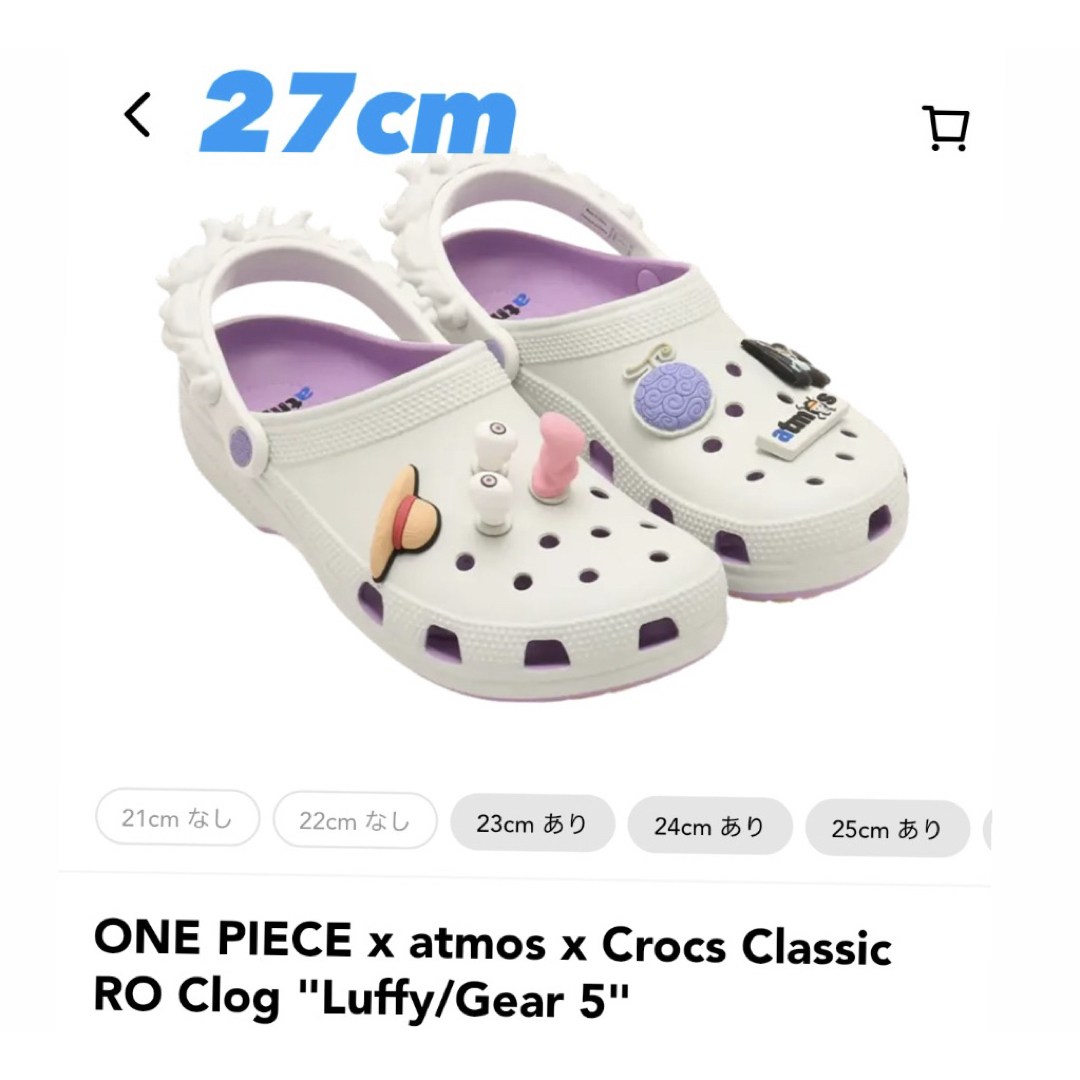Click the atmos logo charm
Image resolution: width=1080 pixels, height=1080 pixels.
click(802, 422)
